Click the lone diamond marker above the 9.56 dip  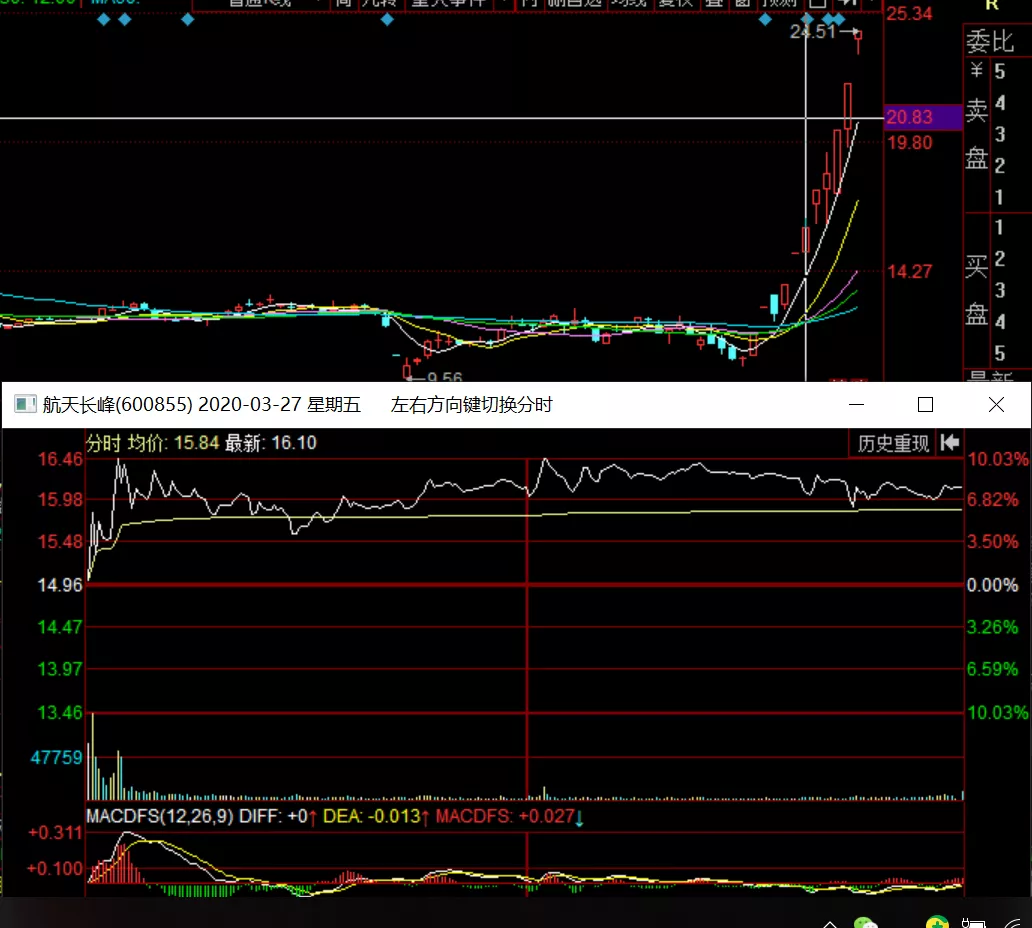[x=387, y=20]
